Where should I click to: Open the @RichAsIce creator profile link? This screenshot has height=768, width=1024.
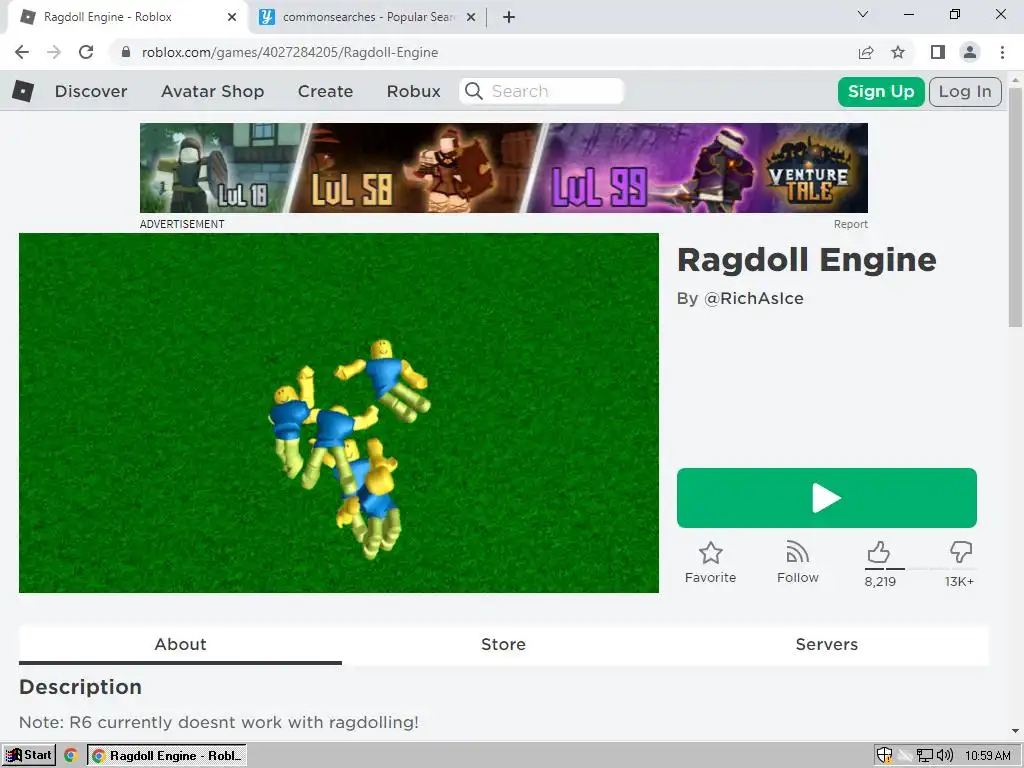tap(754, 298)
